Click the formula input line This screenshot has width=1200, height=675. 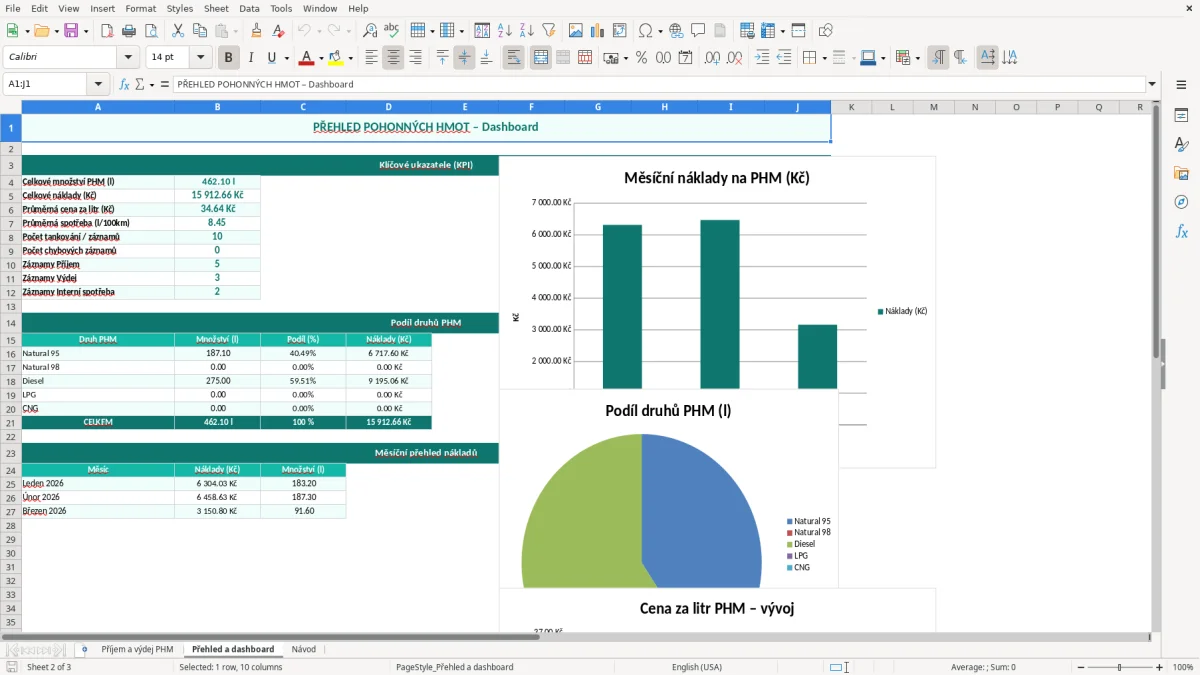(659, 84)
